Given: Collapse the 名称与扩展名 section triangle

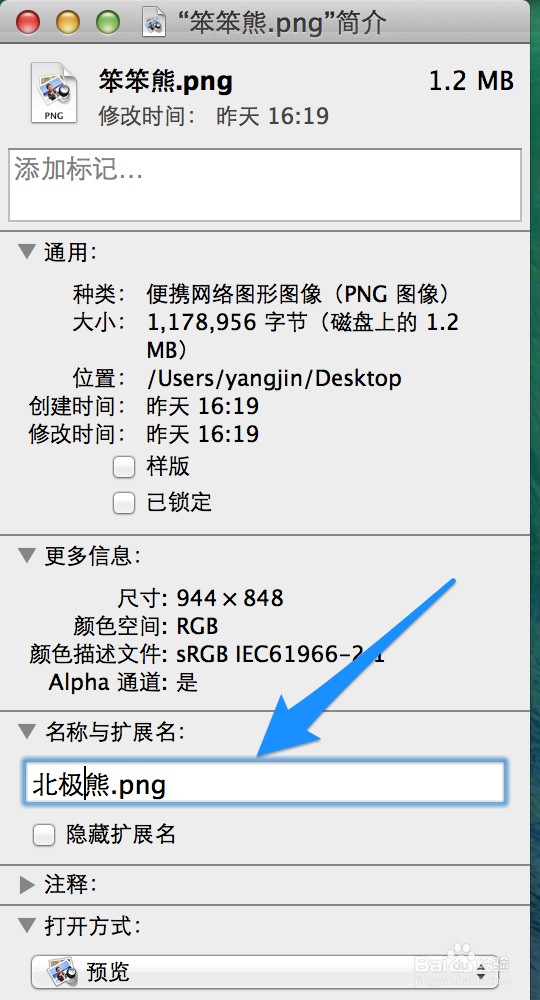Looking at the screenshot, I should point(27,731).
